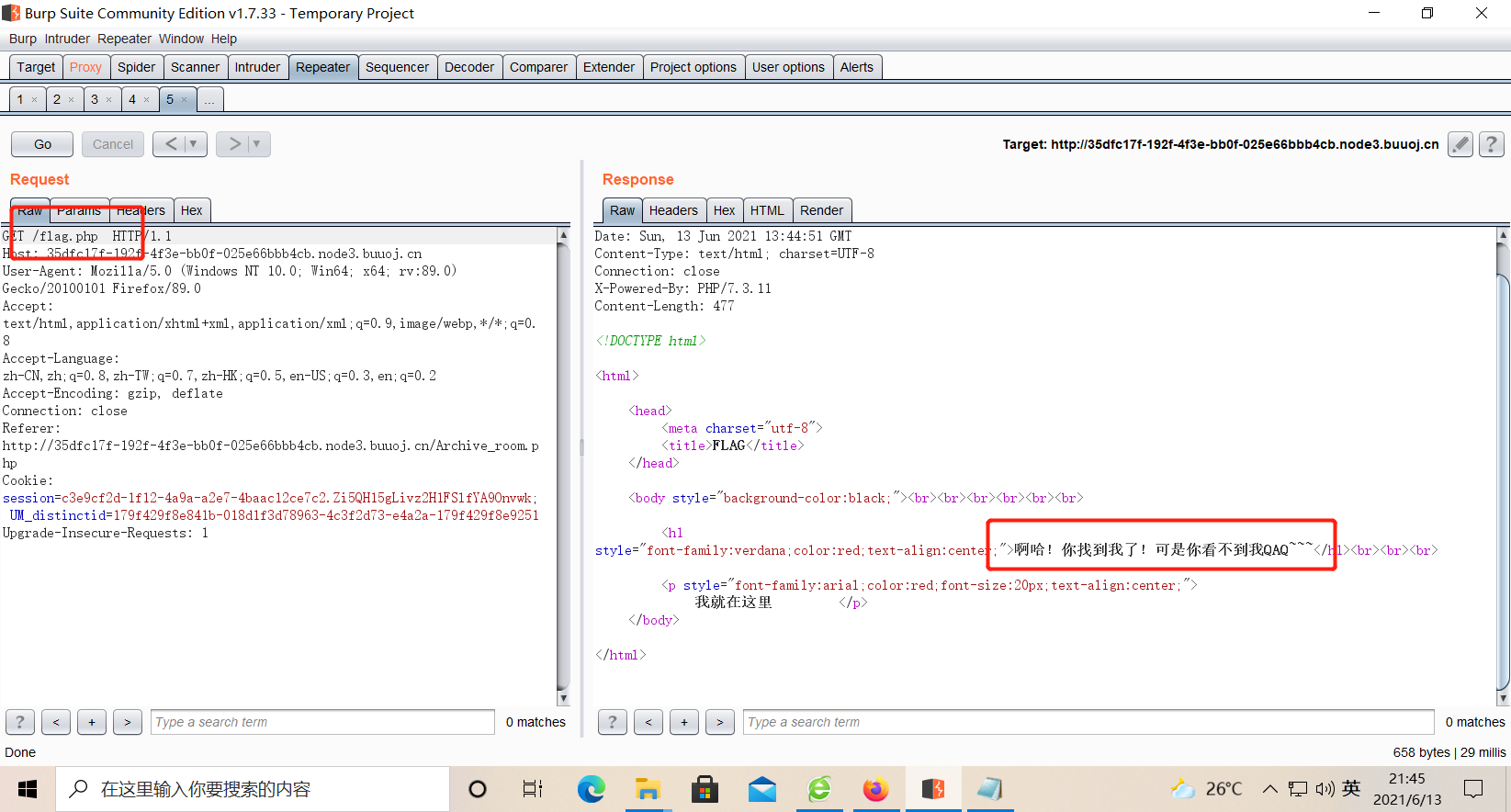This screenshot has width=1511, height=812.
Task: Switch to the Comparer tab
Action: (538, 67)
